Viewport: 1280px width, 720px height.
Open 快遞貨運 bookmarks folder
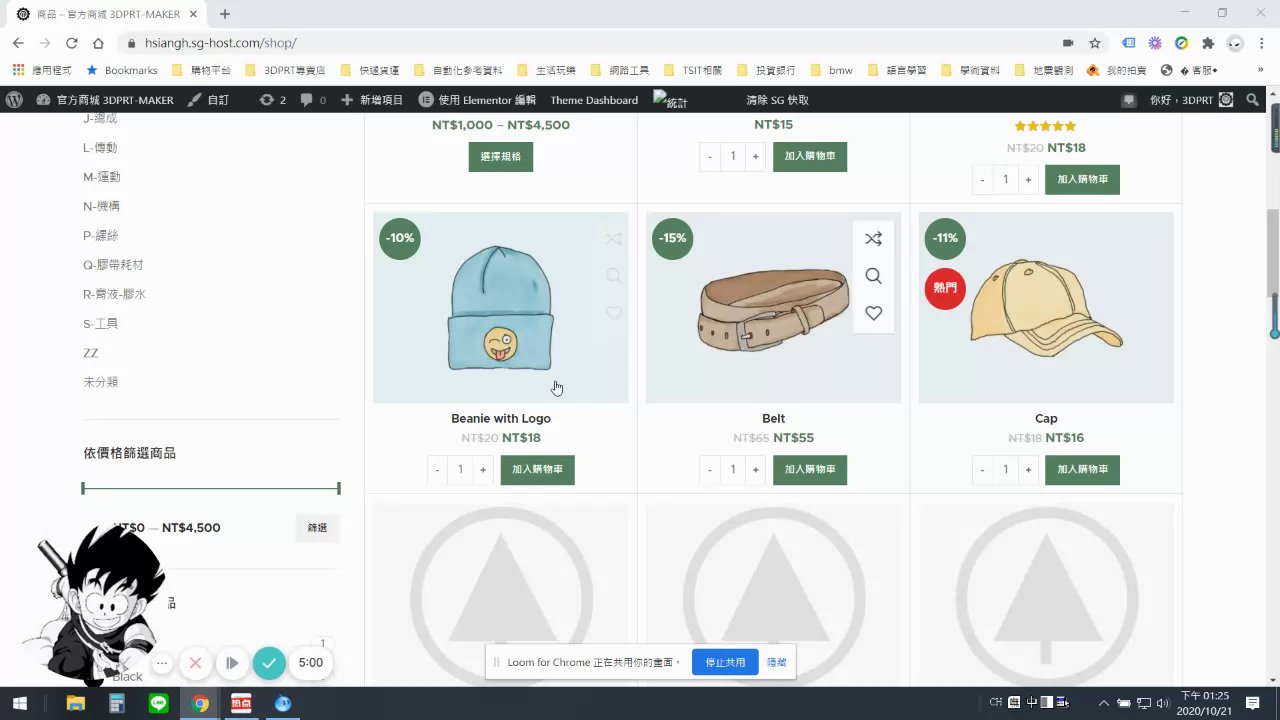click(x=370, y=71)
